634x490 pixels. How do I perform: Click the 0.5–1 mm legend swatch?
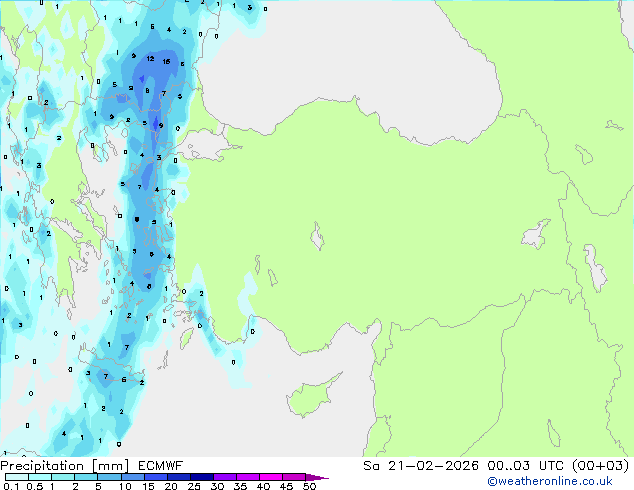(40, 477)
